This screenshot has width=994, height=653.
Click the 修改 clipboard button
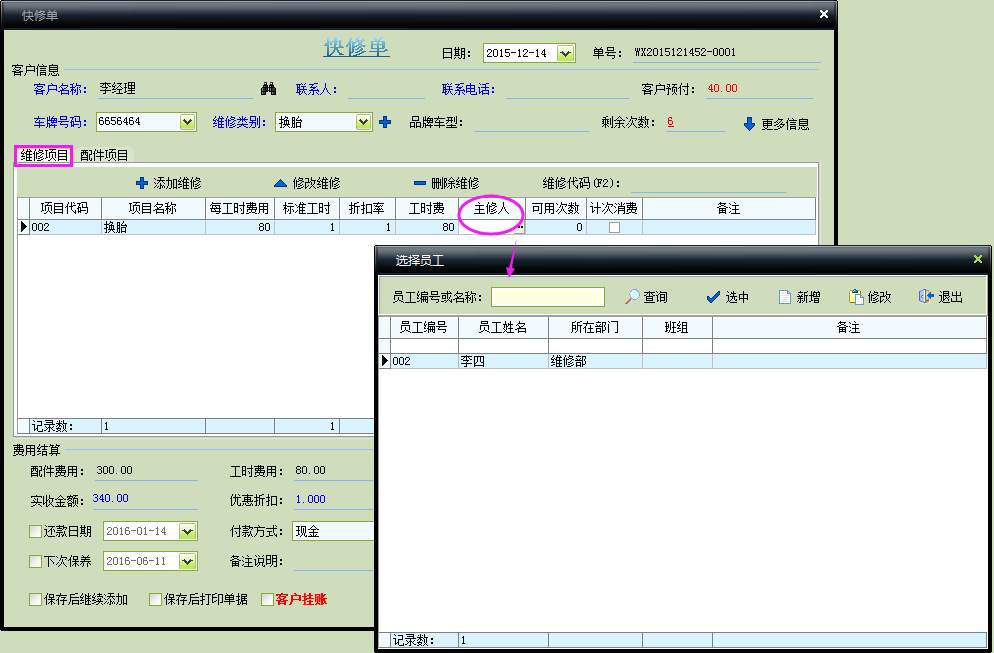coord(870,297)
